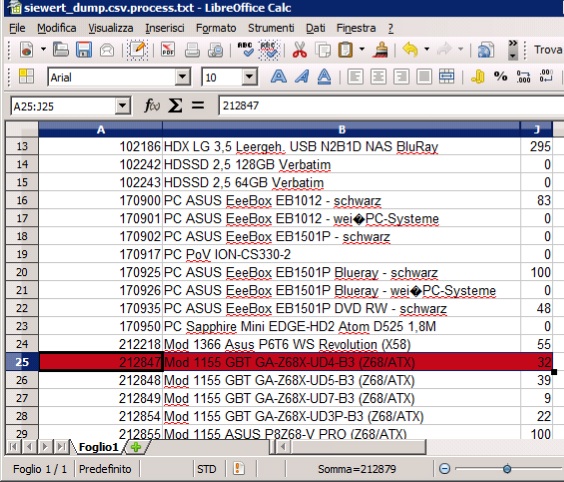Toggle Bold formatting icon
The width and height of the screenshot is (564, 482).
(279, 77)
